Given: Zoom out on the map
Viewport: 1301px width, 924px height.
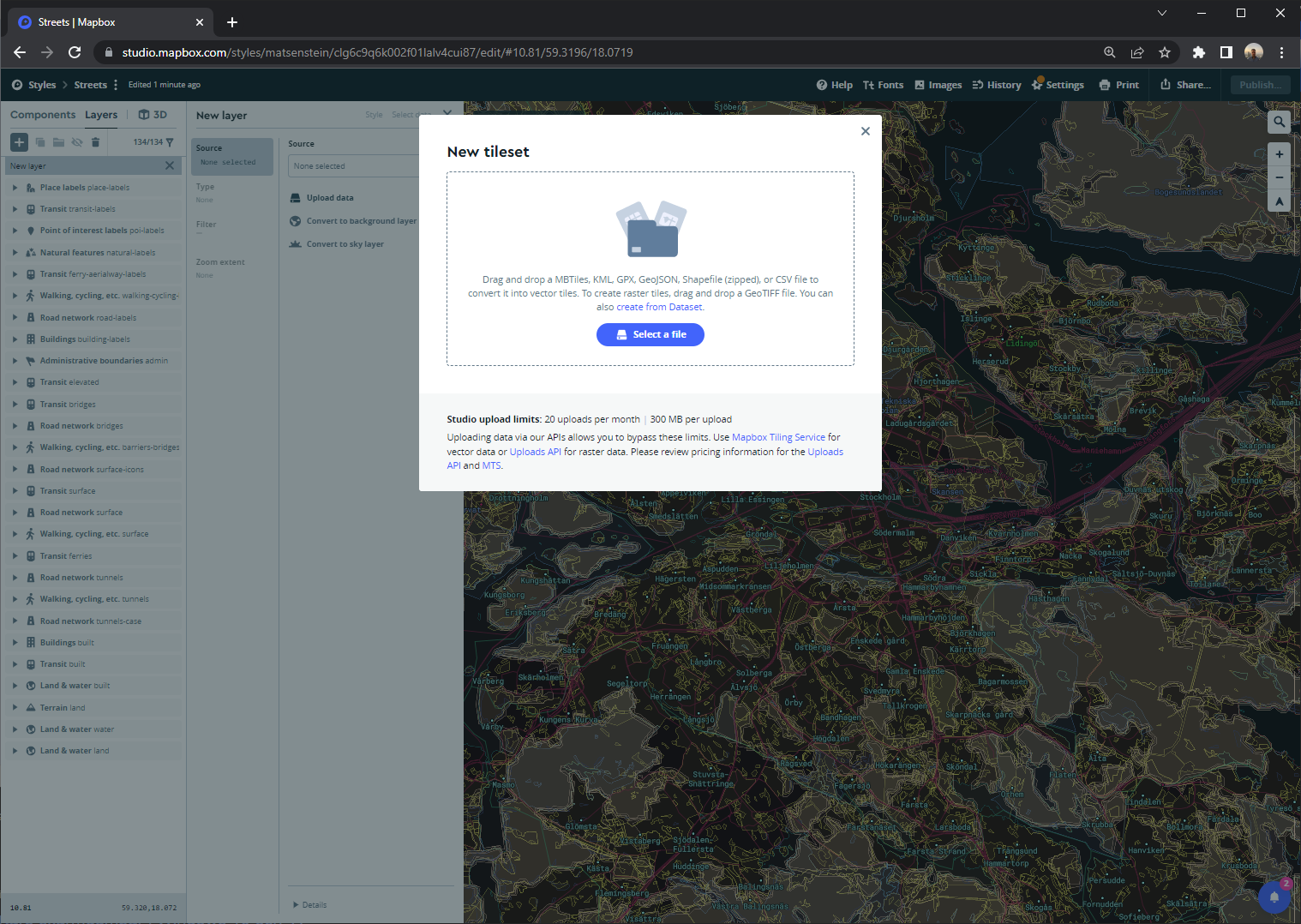Looking at the screenshot, I should tap(1279, 177).
